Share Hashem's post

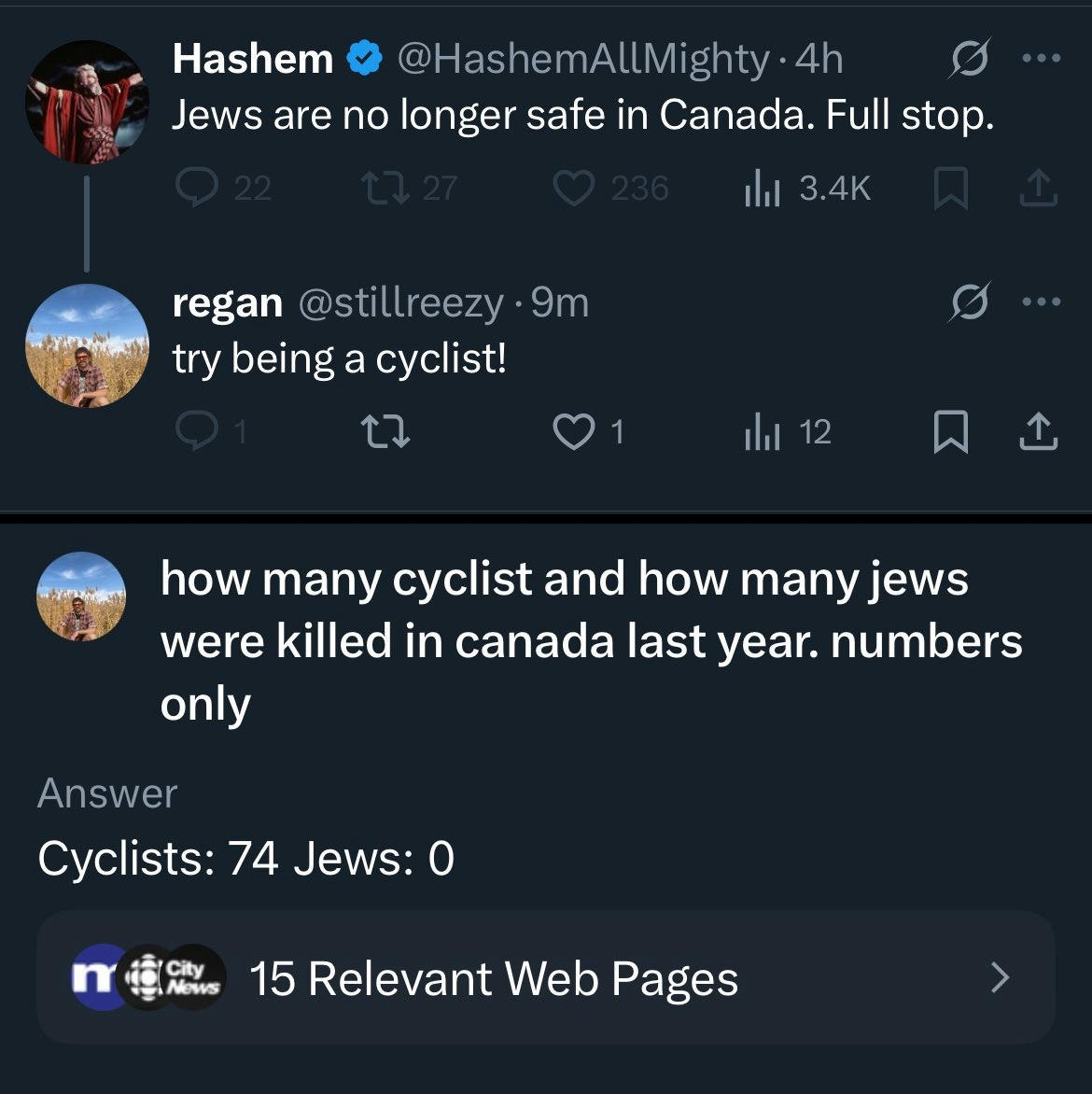click(x=1038, y=189)
